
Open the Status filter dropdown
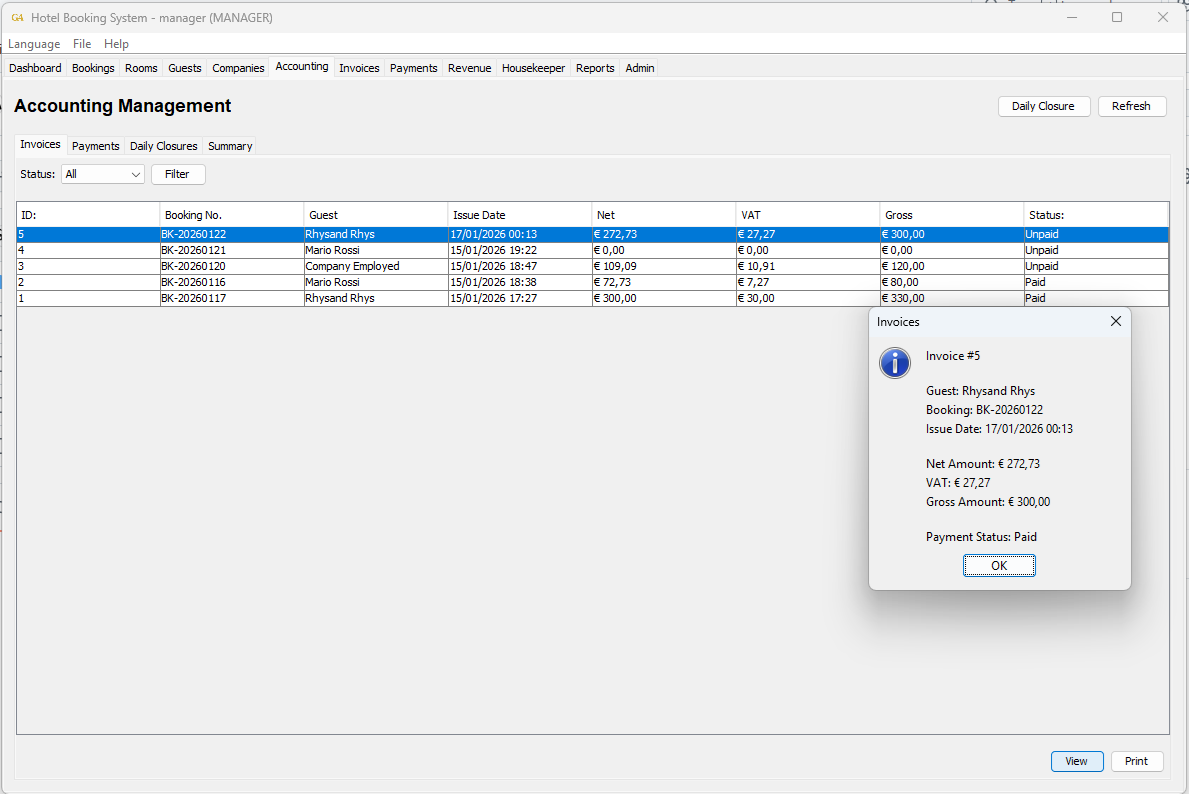pos(103,174)
